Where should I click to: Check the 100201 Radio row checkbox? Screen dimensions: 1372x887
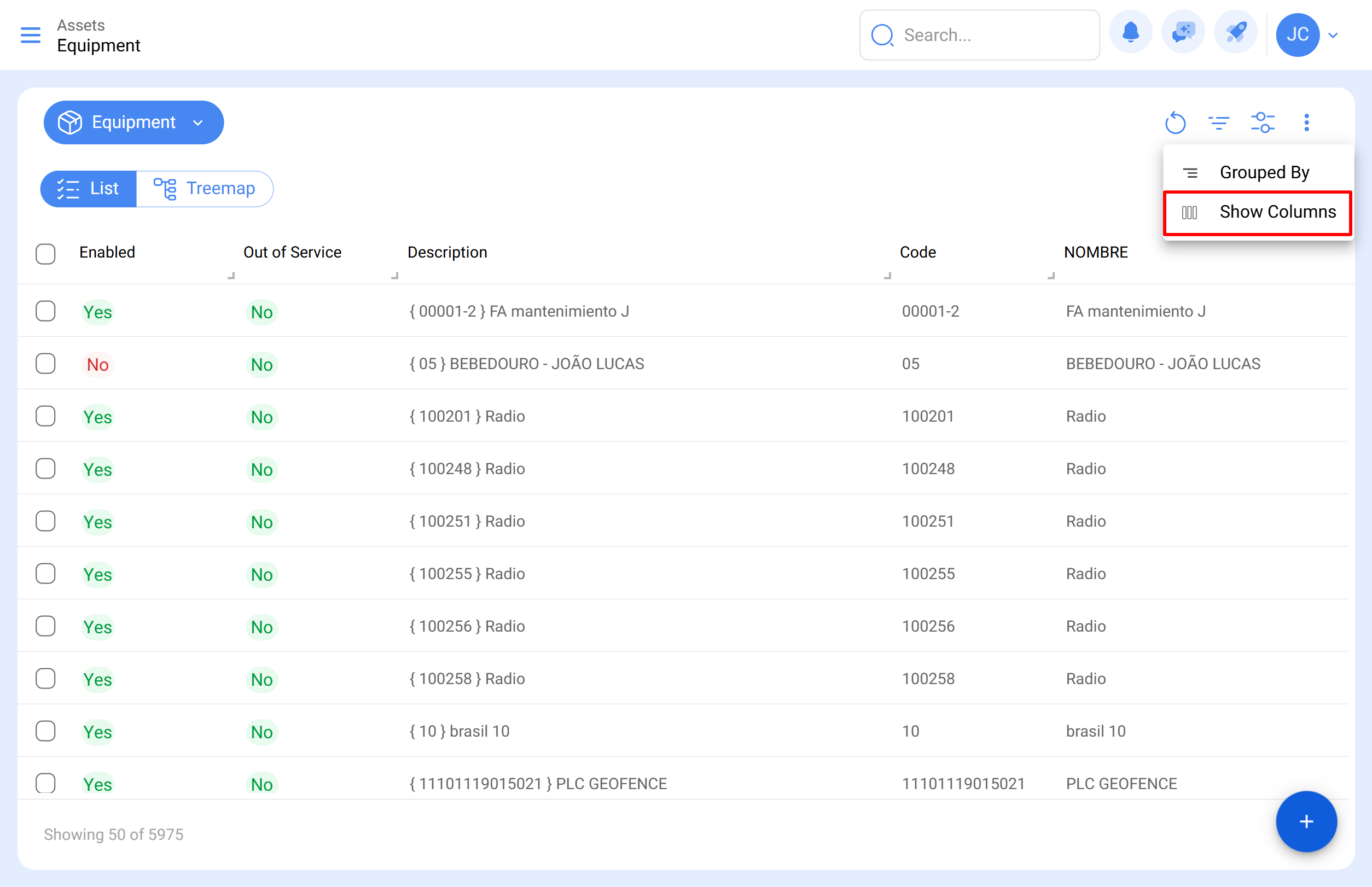click(x=45, y=416)
